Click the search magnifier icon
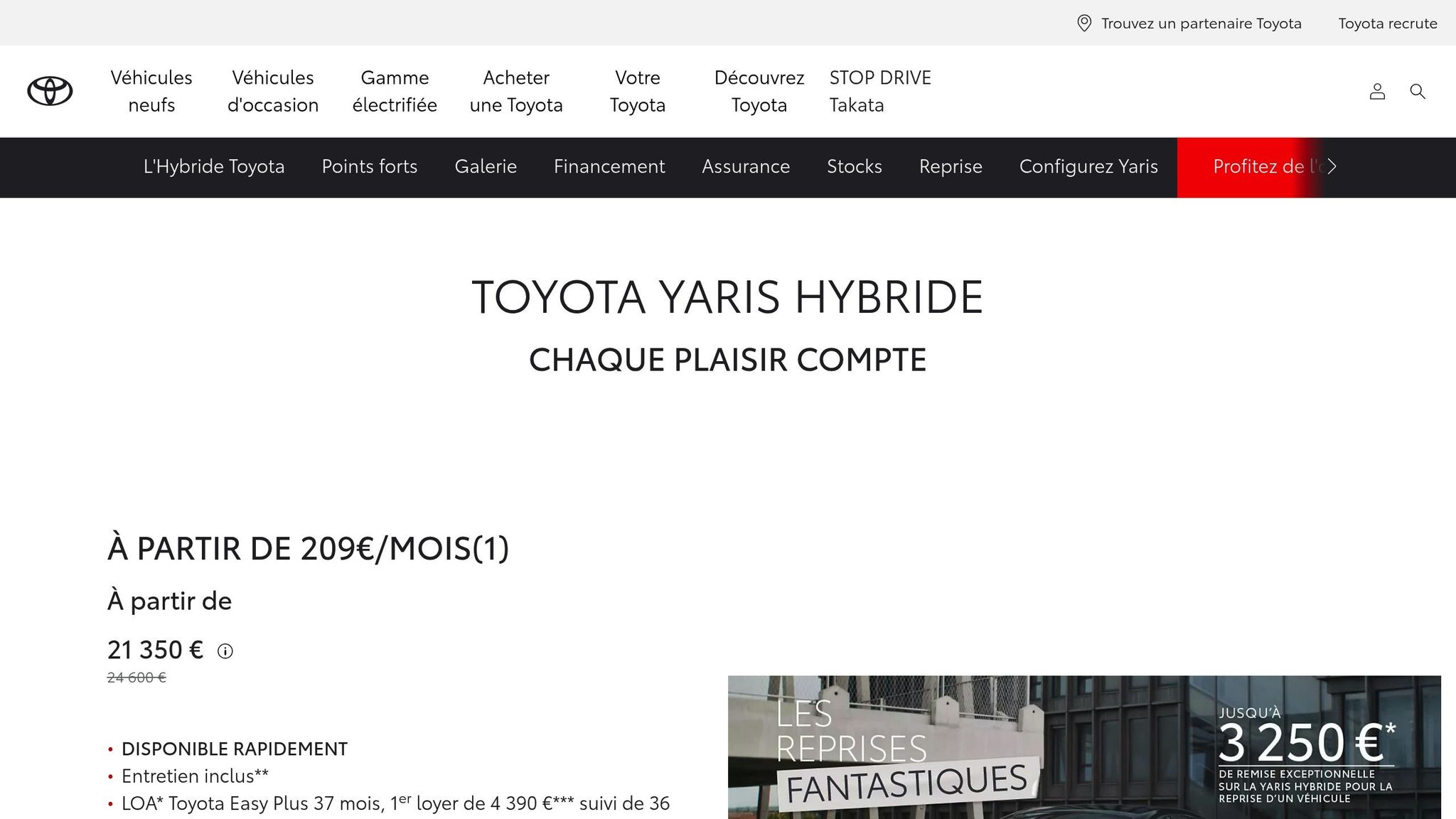 coord(1417,91)
